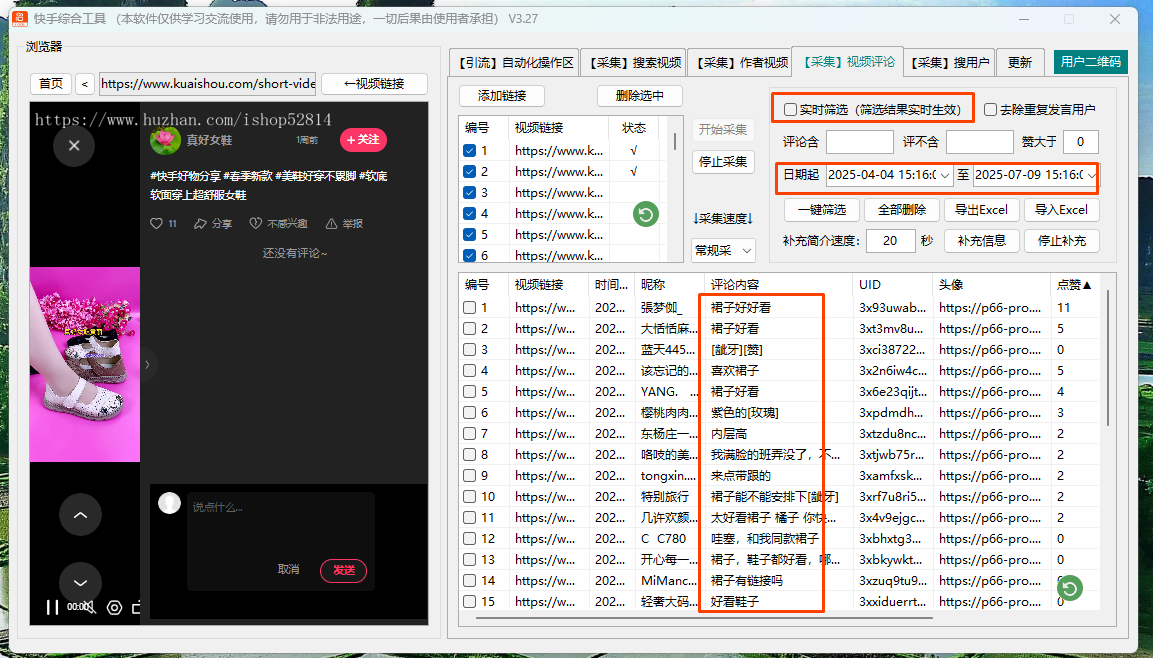Go to next video with down arrow
This screenshot has width=1153, height=658.
(80, 582)
